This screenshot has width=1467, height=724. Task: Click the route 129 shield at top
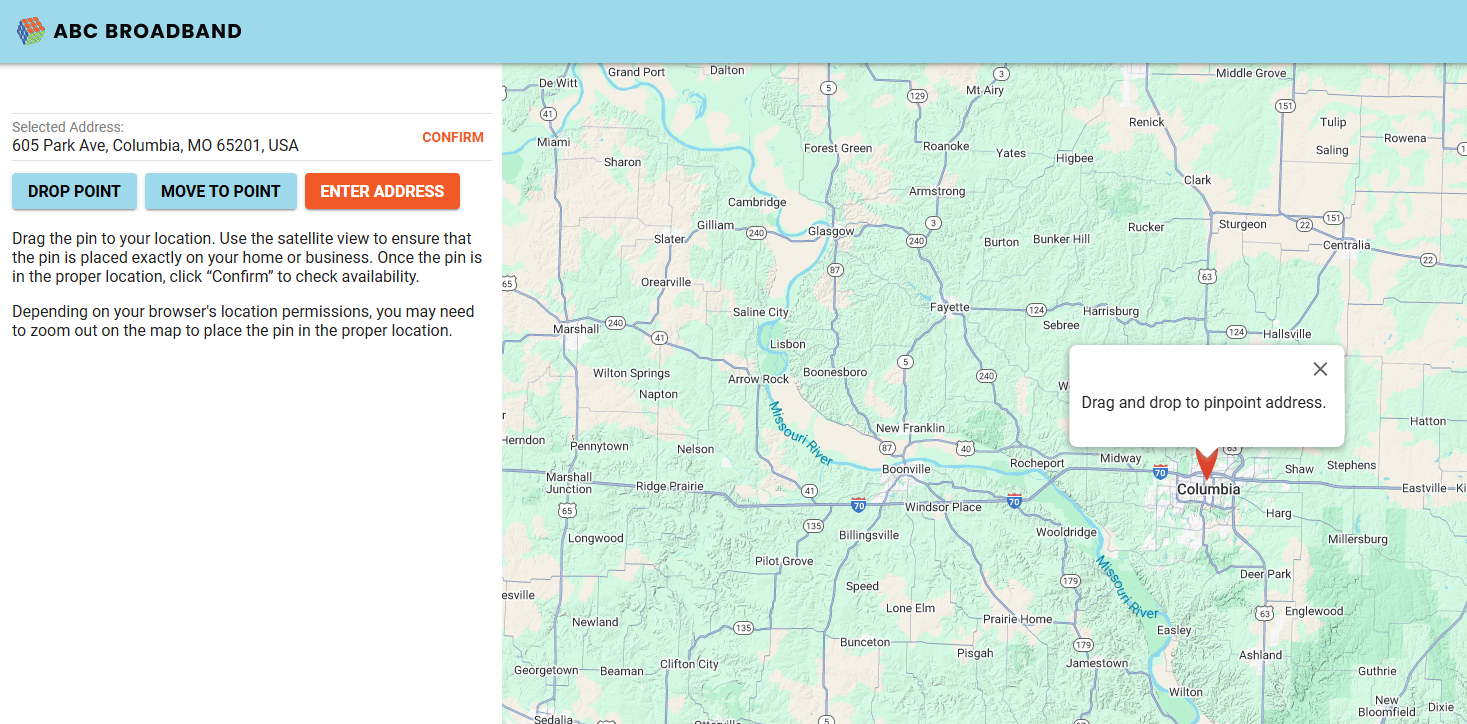[917, 96]
